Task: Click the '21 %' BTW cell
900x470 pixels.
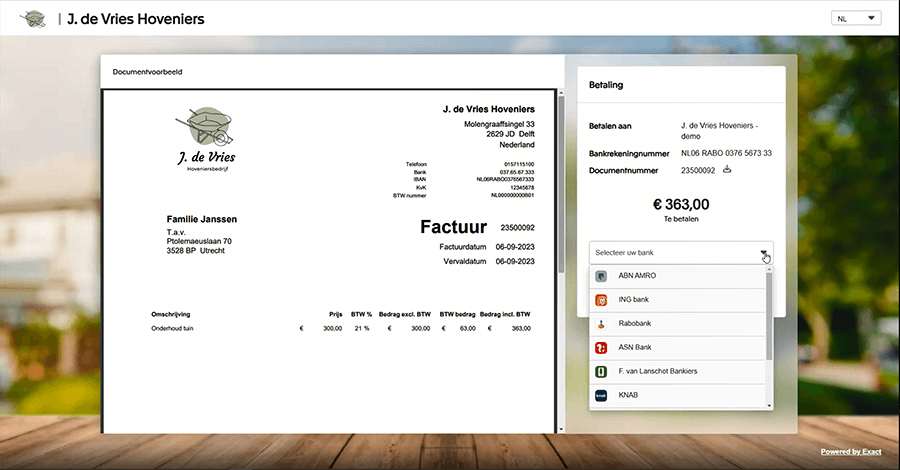Action: point(362,329)
